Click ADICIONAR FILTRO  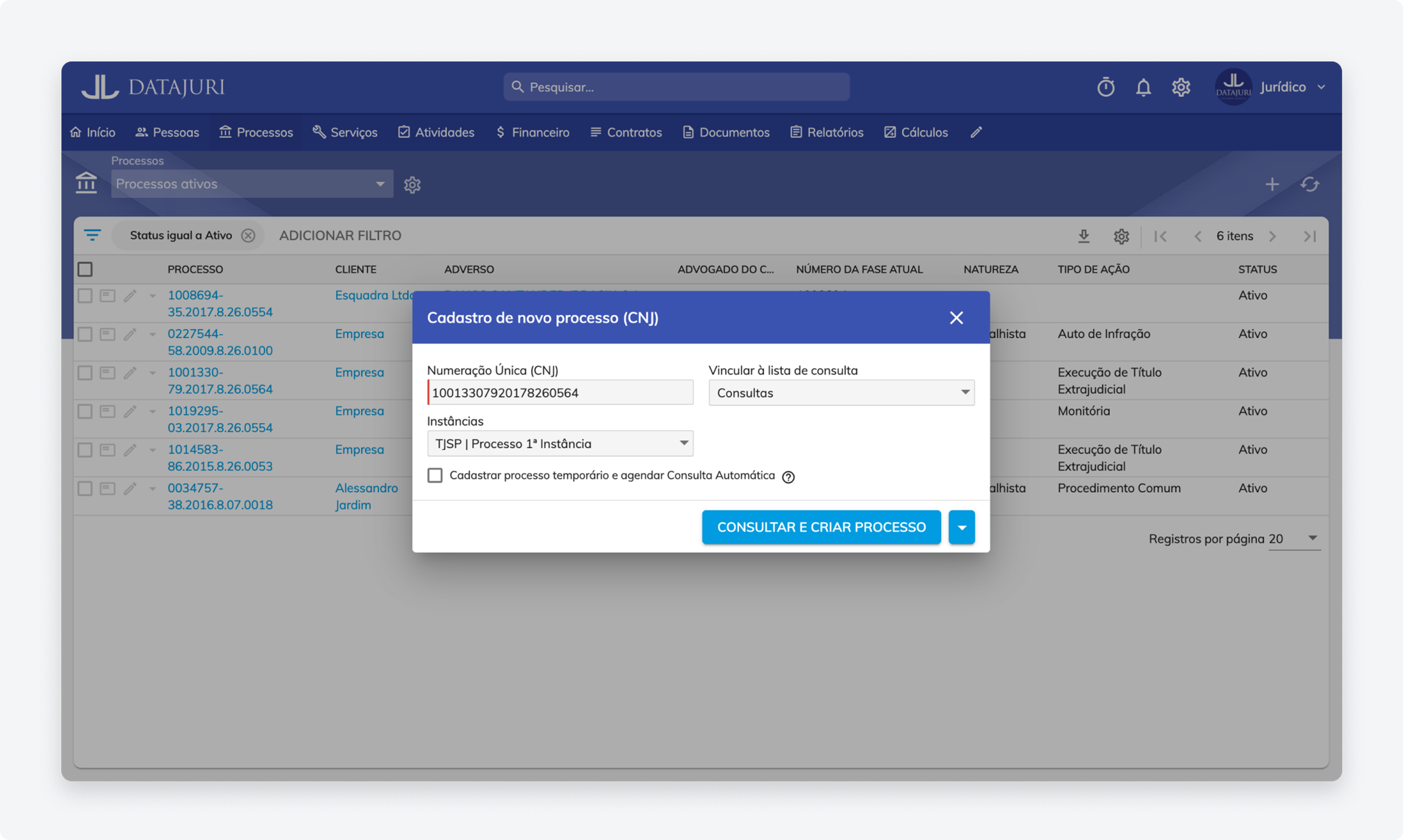pyautogui.click(x=340, y=235)
